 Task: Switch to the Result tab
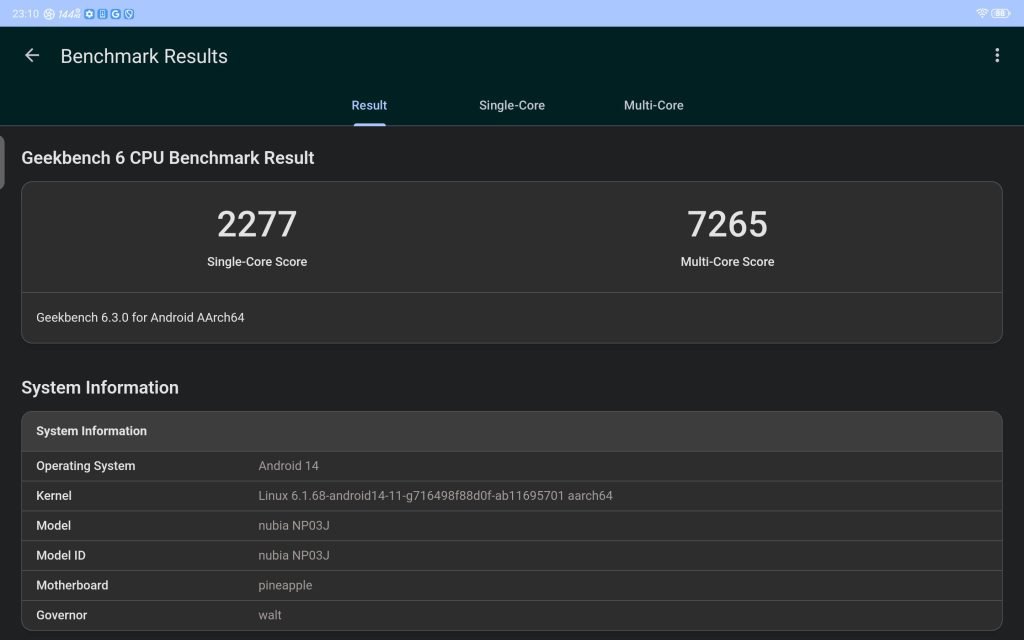(369, 105)
